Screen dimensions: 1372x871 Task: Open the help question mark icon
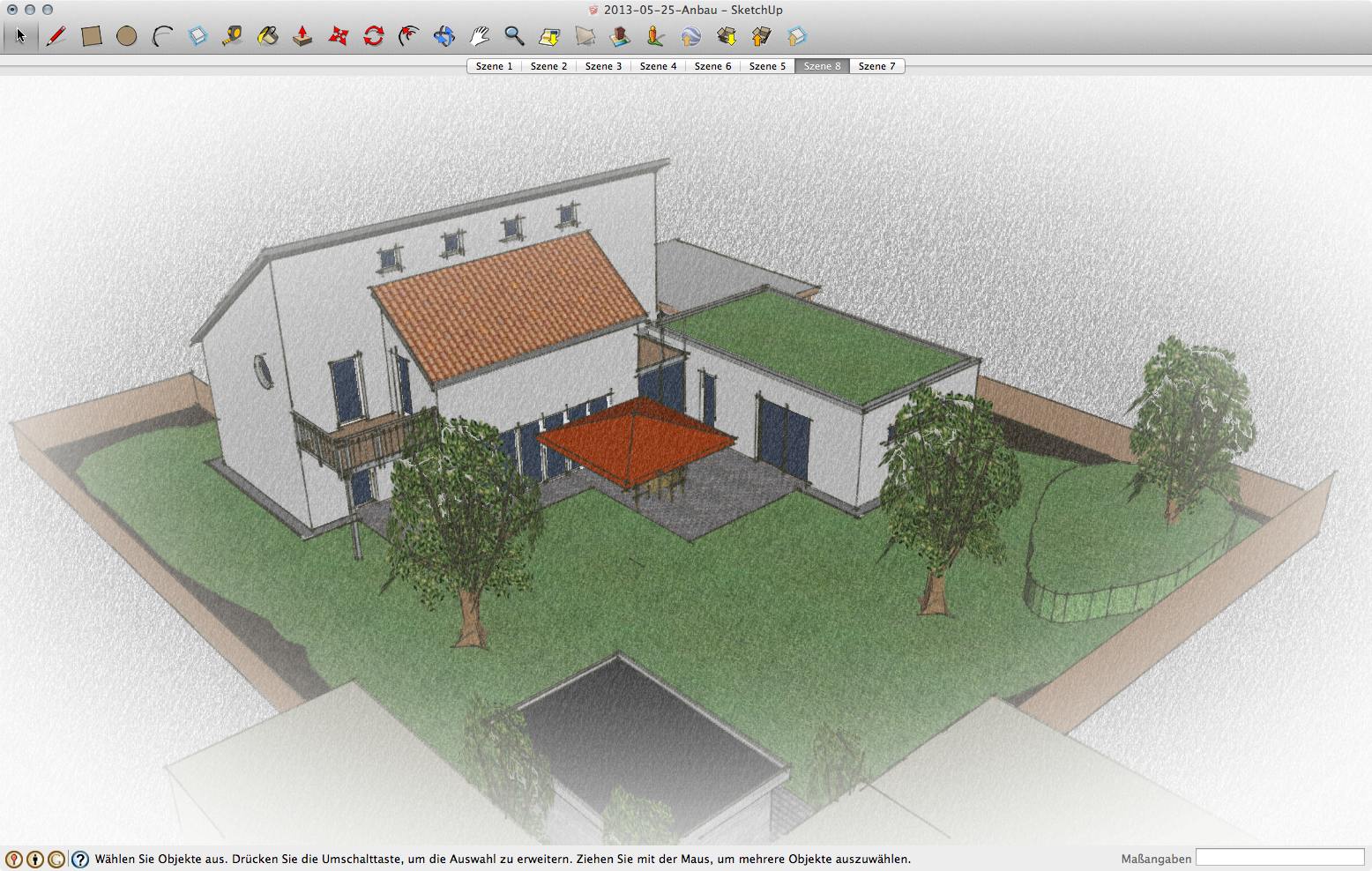(80, 859)
